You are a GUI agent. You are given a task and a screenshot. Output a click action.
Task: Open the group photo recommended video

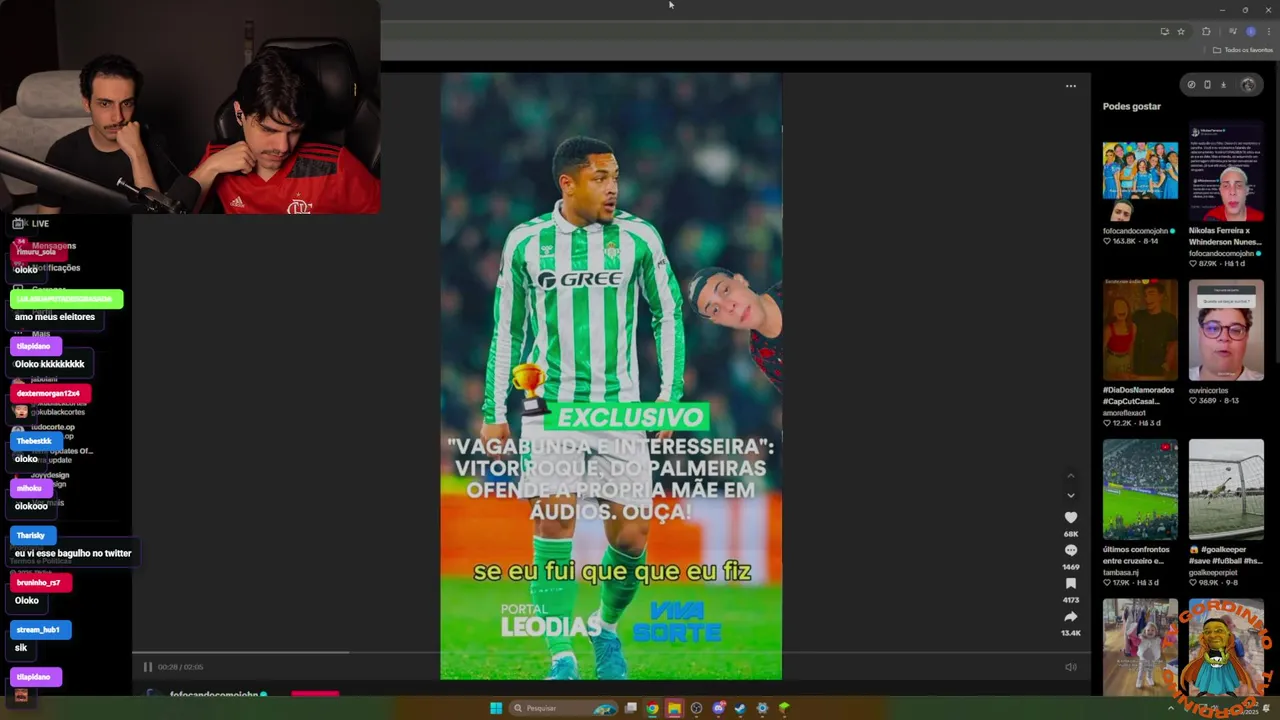[x=1140, y=171]
